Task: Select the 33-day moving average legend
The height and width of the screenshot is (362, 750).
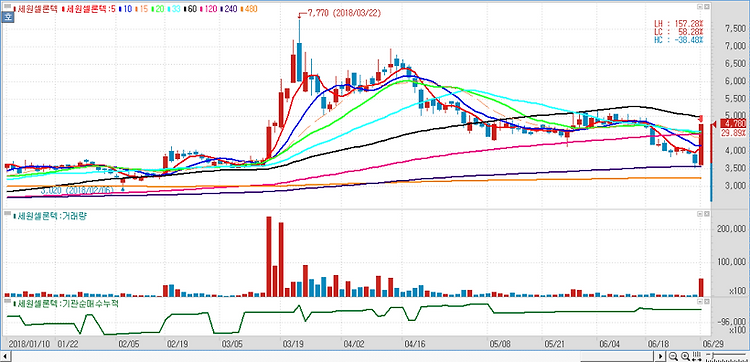Action: click(x=174, y=9)
